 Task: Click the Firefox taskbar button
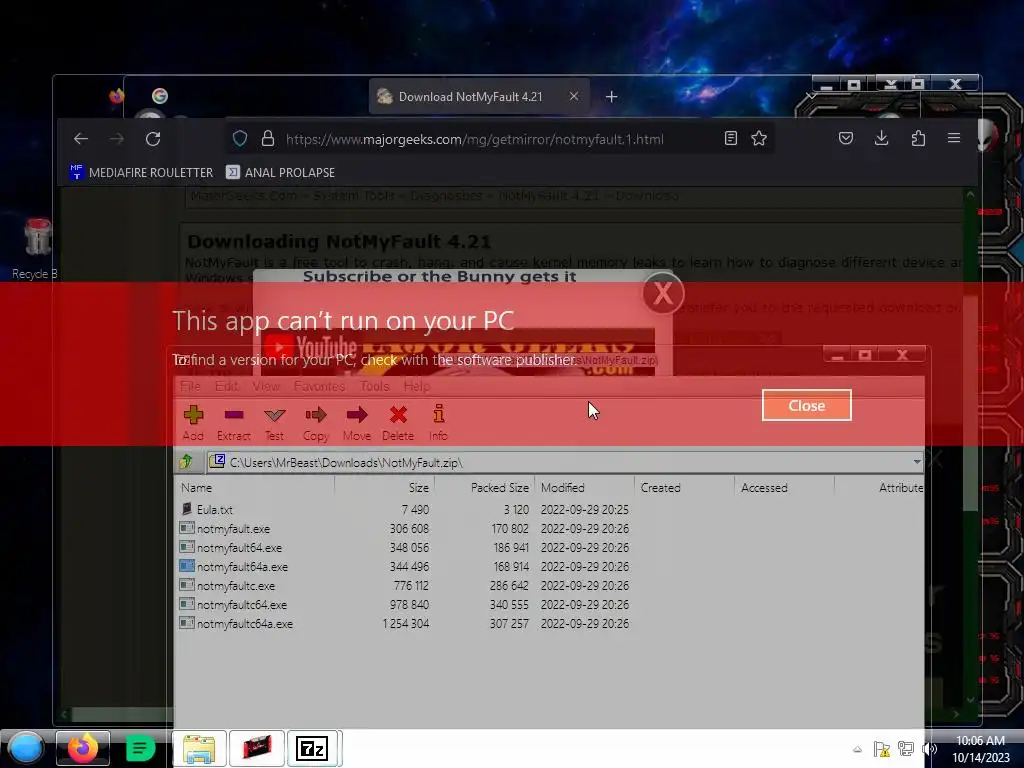click(82, 748)
